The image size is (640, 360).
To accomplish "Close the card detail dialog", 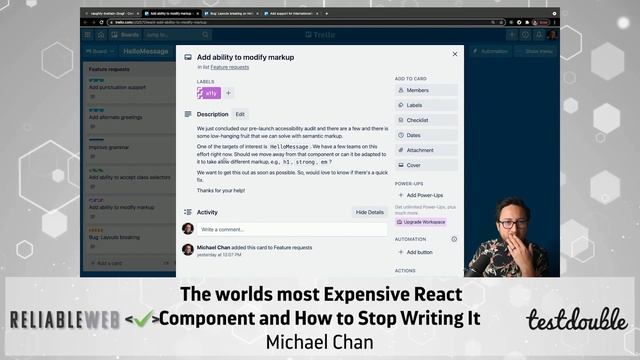I will tap(455, 54).
